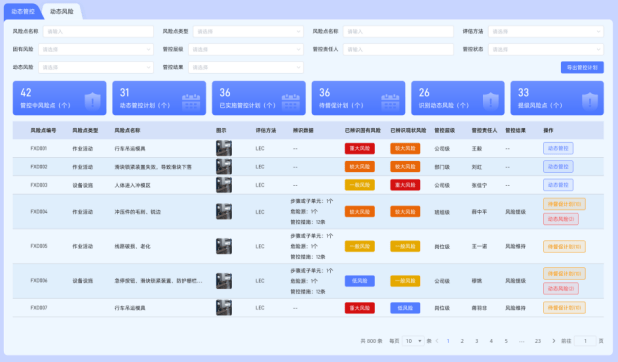Click 动态管控 button for FXD002

click(558, 166)
